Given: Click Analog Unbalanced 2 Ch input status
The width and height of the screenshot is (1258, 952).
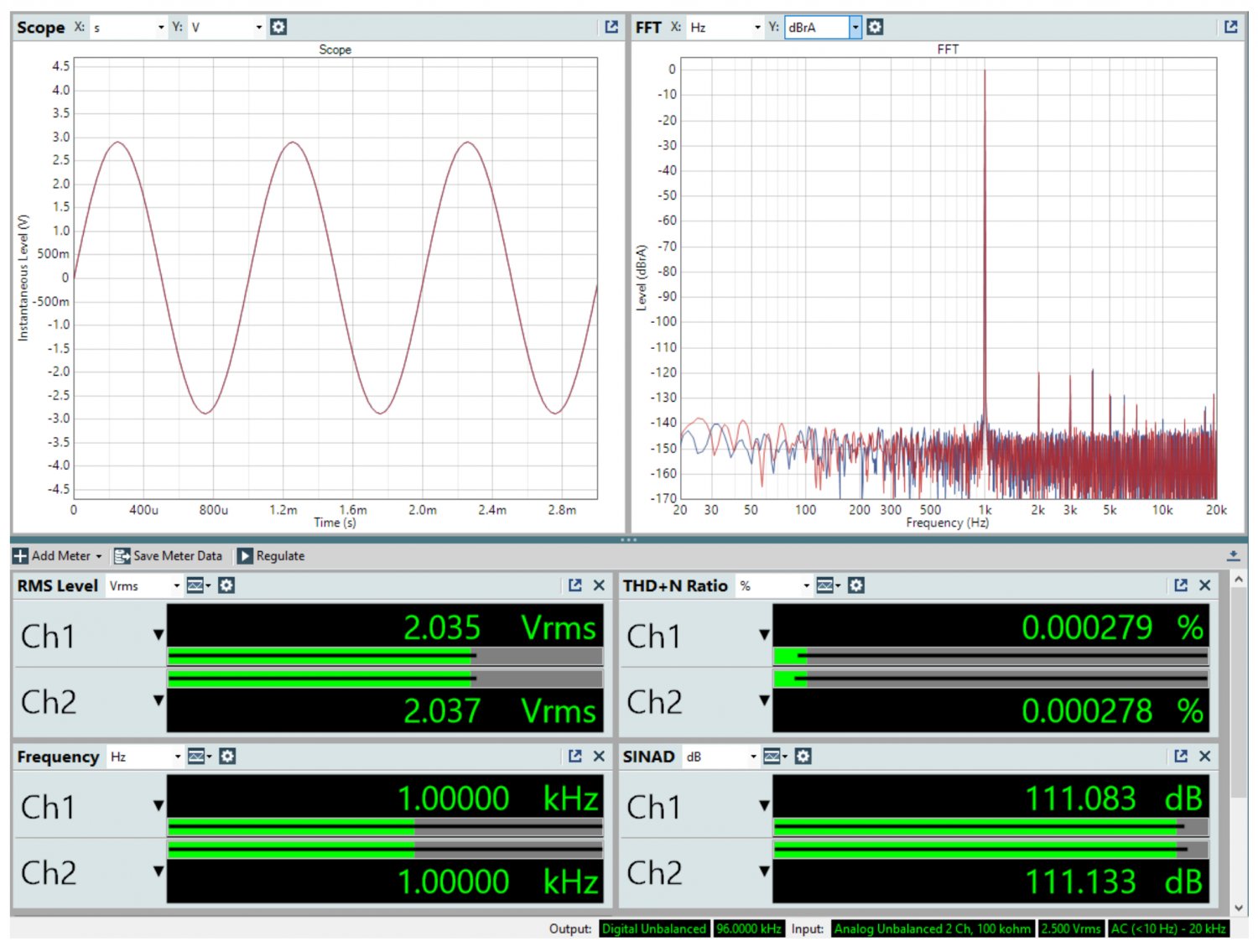Looking at the screenshot, I should pyautogui.click(x=933, y=929).
